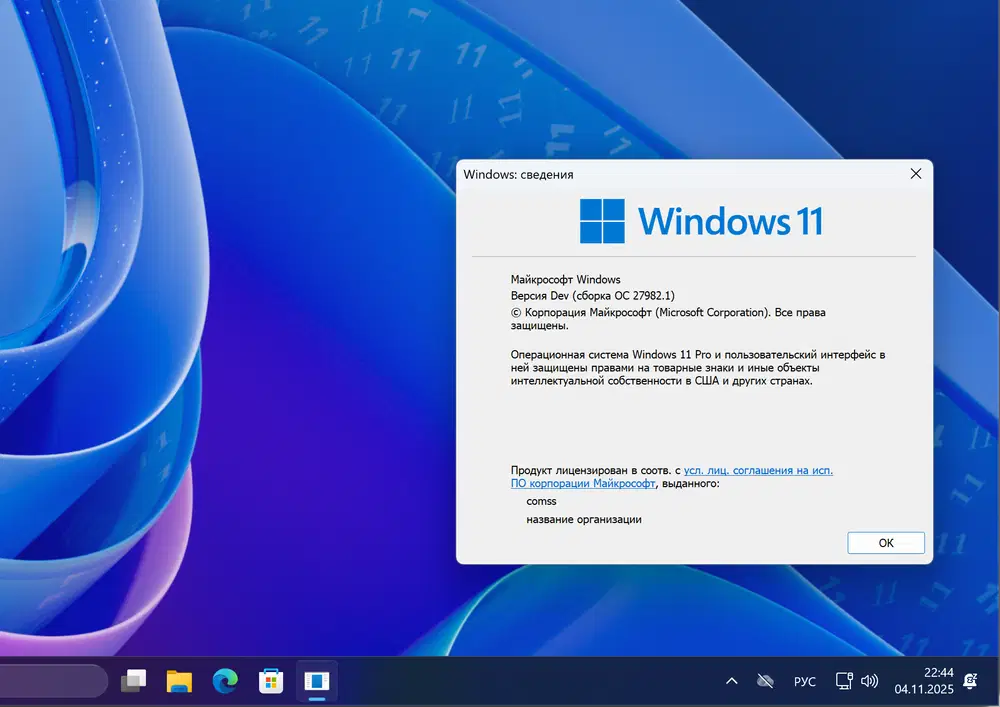Screen dimensions: 1000x707
Task: Click the Windows сведения dialog title bar
Action: pyautogui.click(x=650, y=173)
